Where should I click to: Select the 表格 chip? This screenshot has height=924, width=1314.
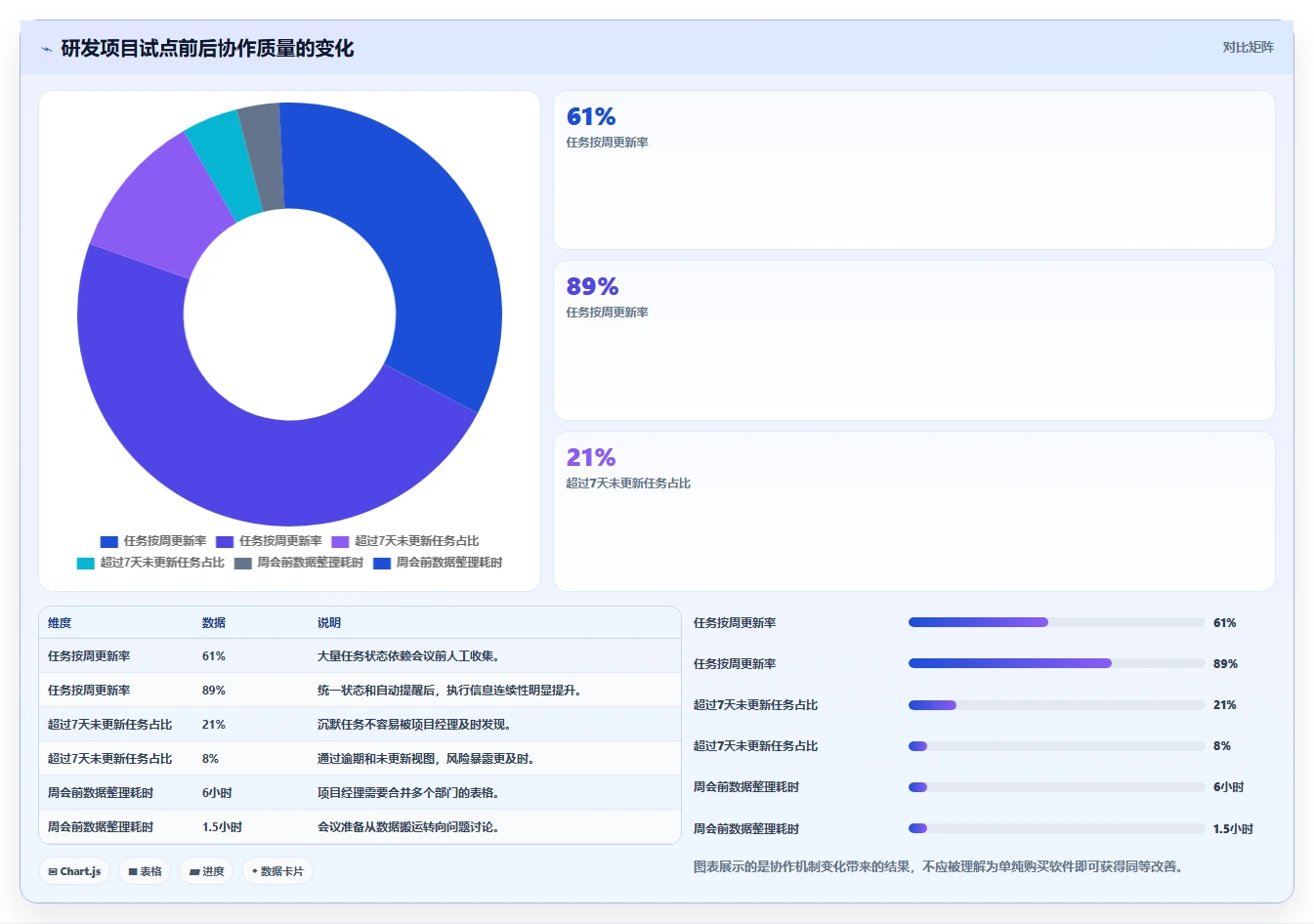pyautogui.click(x=146, y=871)
